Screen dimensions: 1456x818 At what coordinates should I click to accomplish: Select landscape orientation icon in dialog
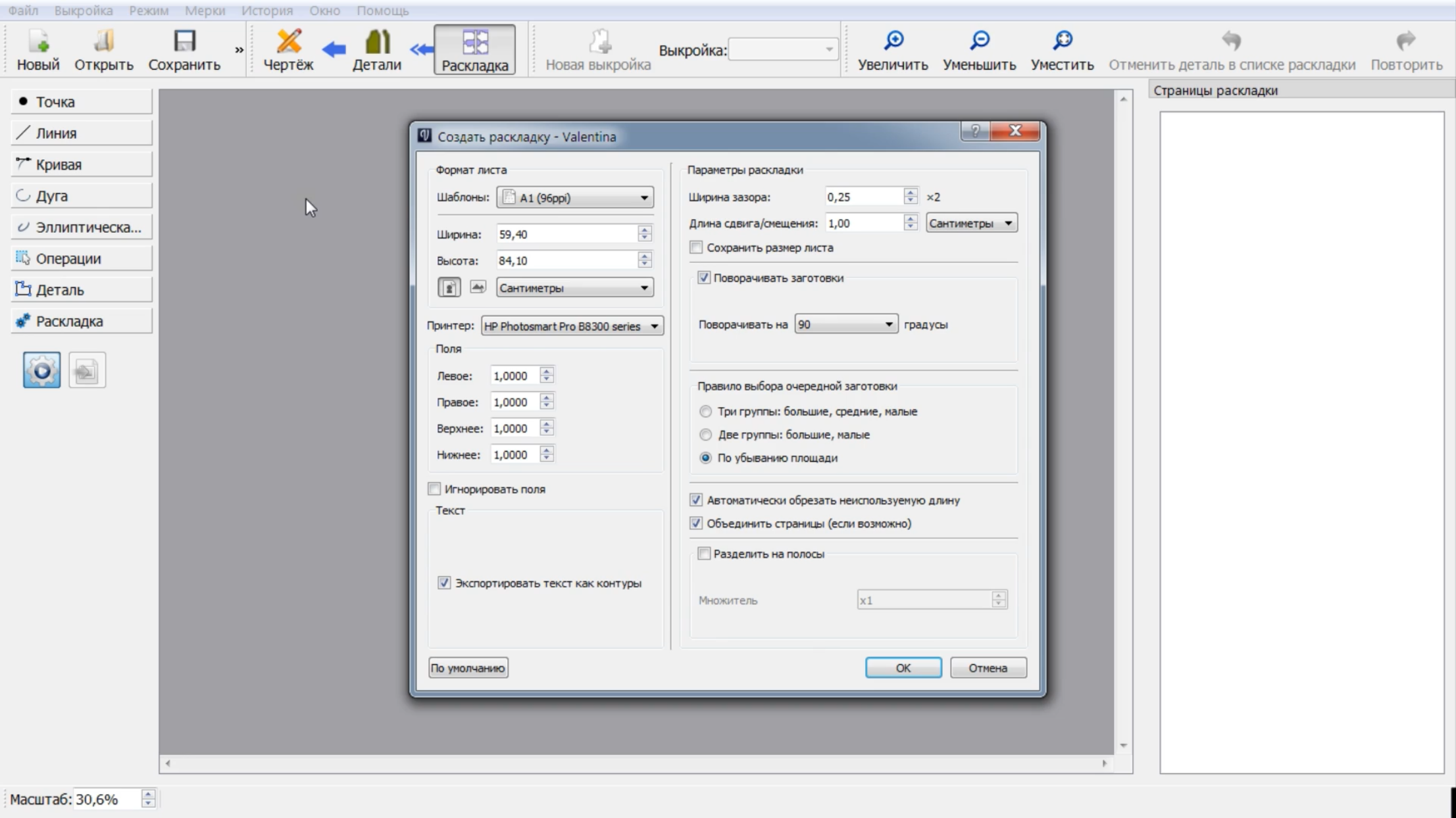coord(478,288)
